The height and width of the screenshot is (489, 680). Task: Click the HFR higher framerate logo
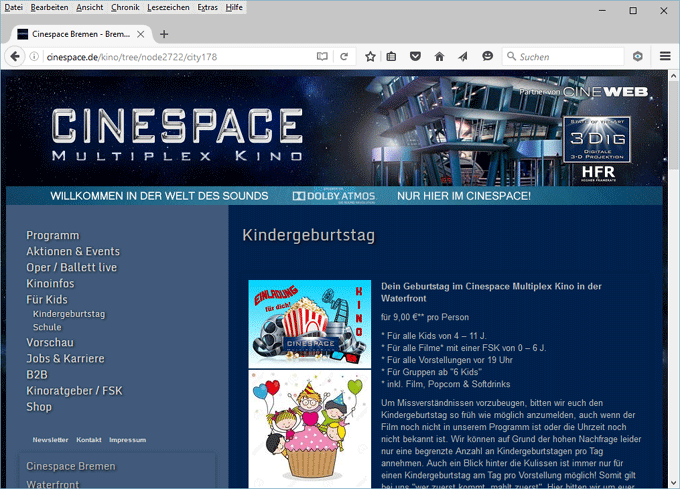pyautogui.click(x=598, y=173)
